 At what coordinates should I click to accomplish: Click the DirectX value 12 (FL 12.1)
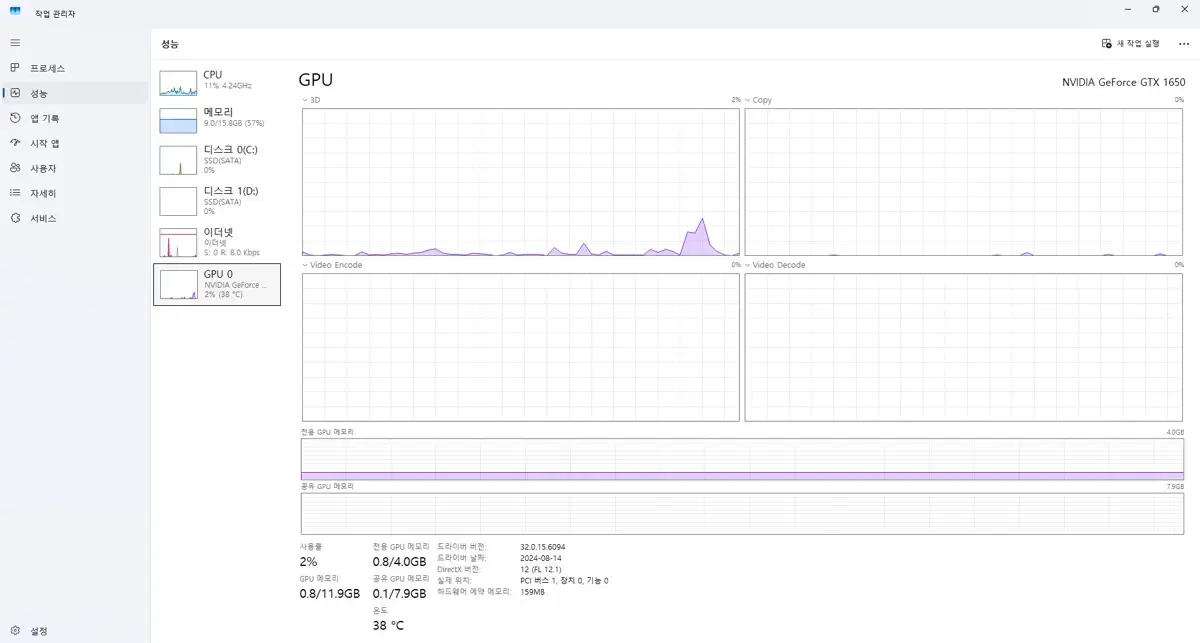[541, 569]
